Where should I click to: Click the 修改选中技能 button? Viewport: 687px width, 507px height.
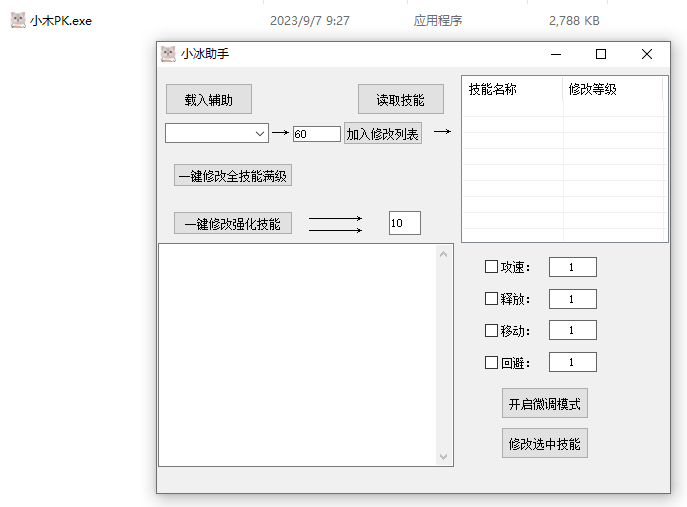click(x=544, y=443)
